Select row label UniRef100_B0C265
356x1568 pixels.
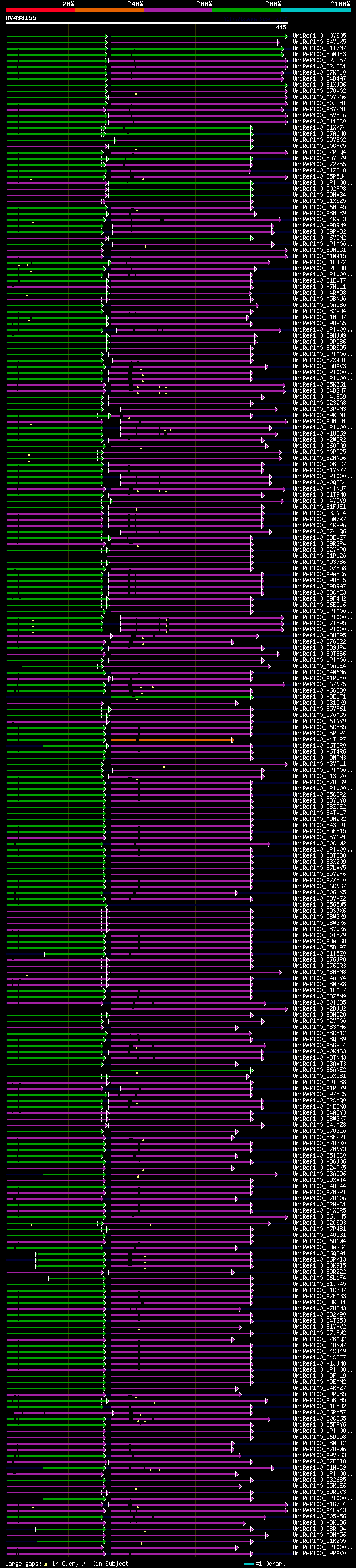(319, 1418)
